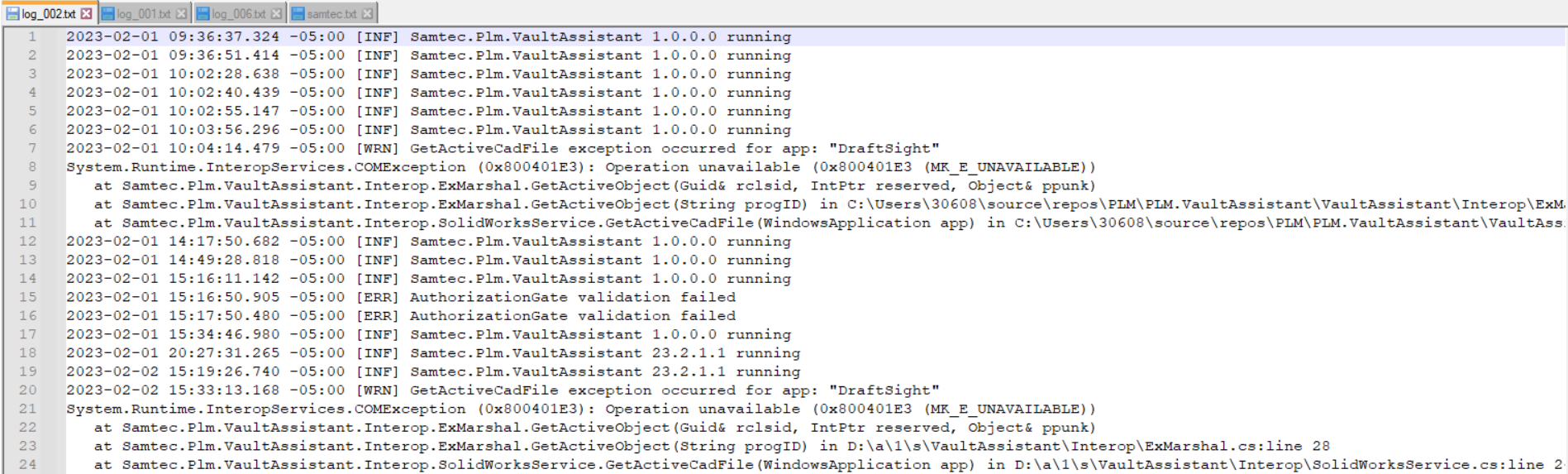
Task: Select line number 15 in the gutter
Action: (28, 297)
